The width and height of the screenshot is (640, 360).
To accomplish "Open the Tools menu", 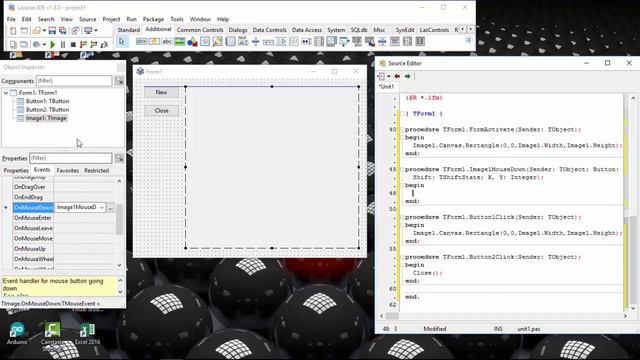I will click(x=177, y=19).
